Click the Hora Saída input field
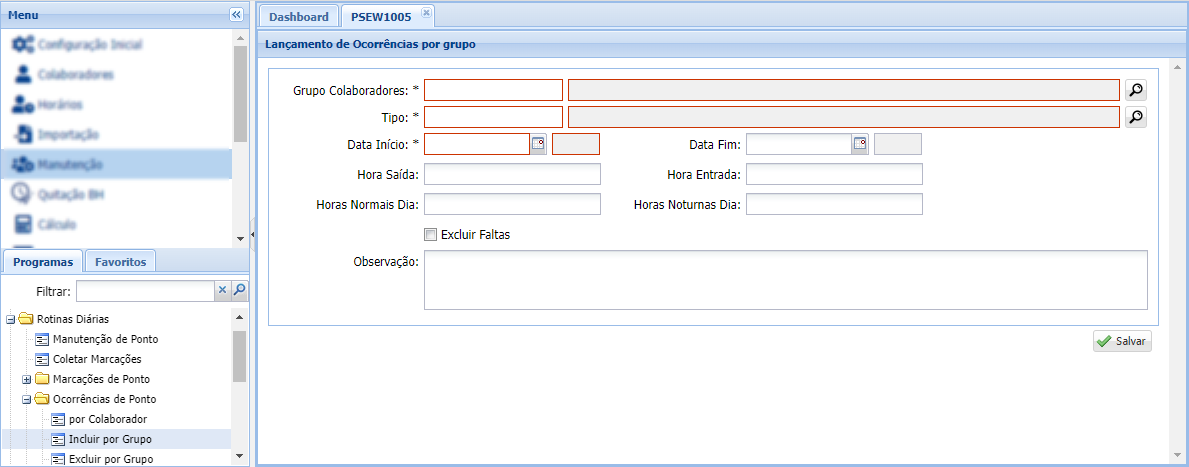 pos(512,175)
